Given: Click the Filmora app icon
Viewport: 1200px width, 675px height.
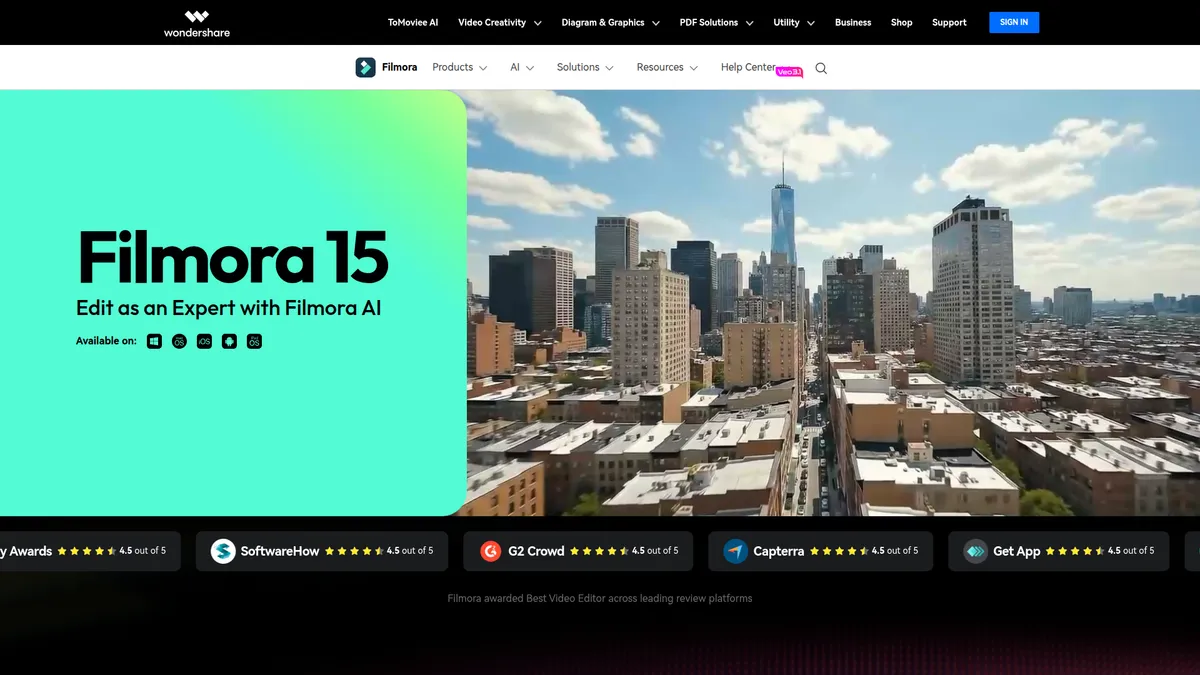Looking at the screenshot, I should pos(366,68).
